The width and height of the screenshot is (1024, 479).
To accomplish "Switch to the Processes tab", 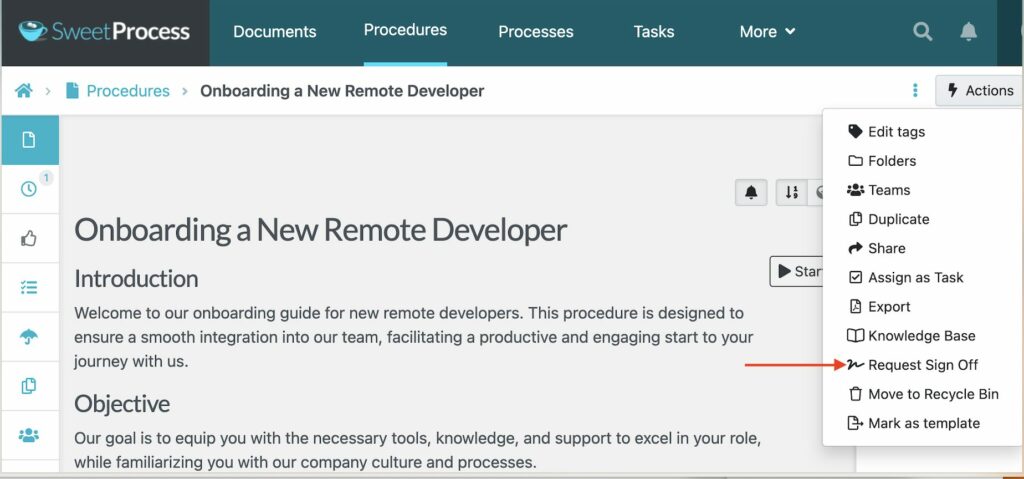I will pyautogui.click(x=535, y=32).
